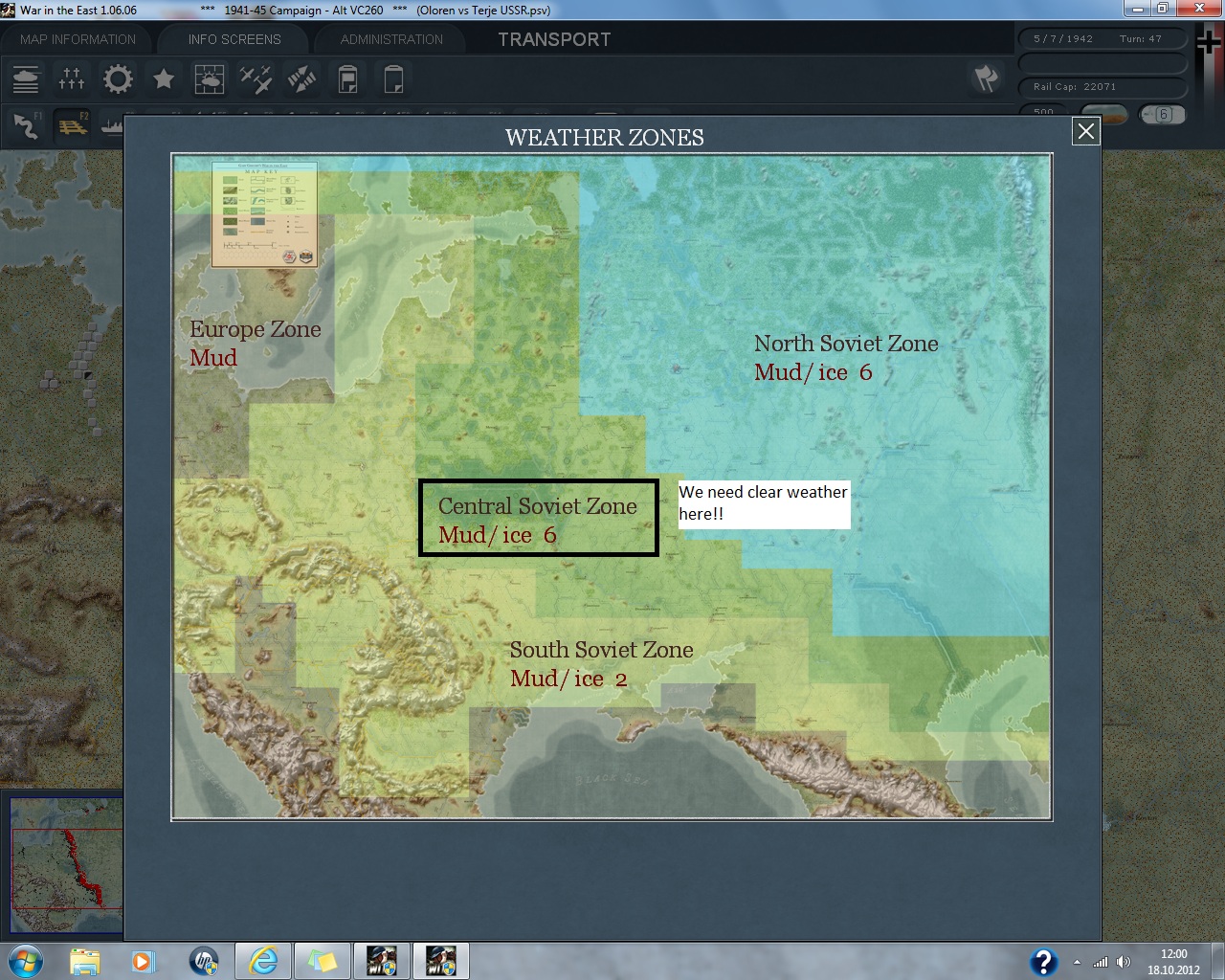Switch to the Info Screens tab
The image size is (1225, 980).
(x=234, y=39)
